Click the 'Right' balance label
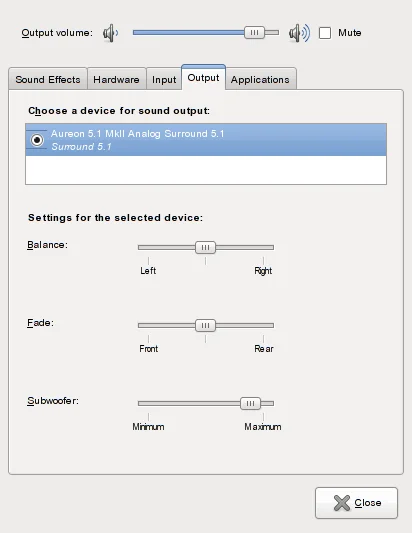Image resolution: width=412 pixels, height=533 pixels. pos(263,271)
